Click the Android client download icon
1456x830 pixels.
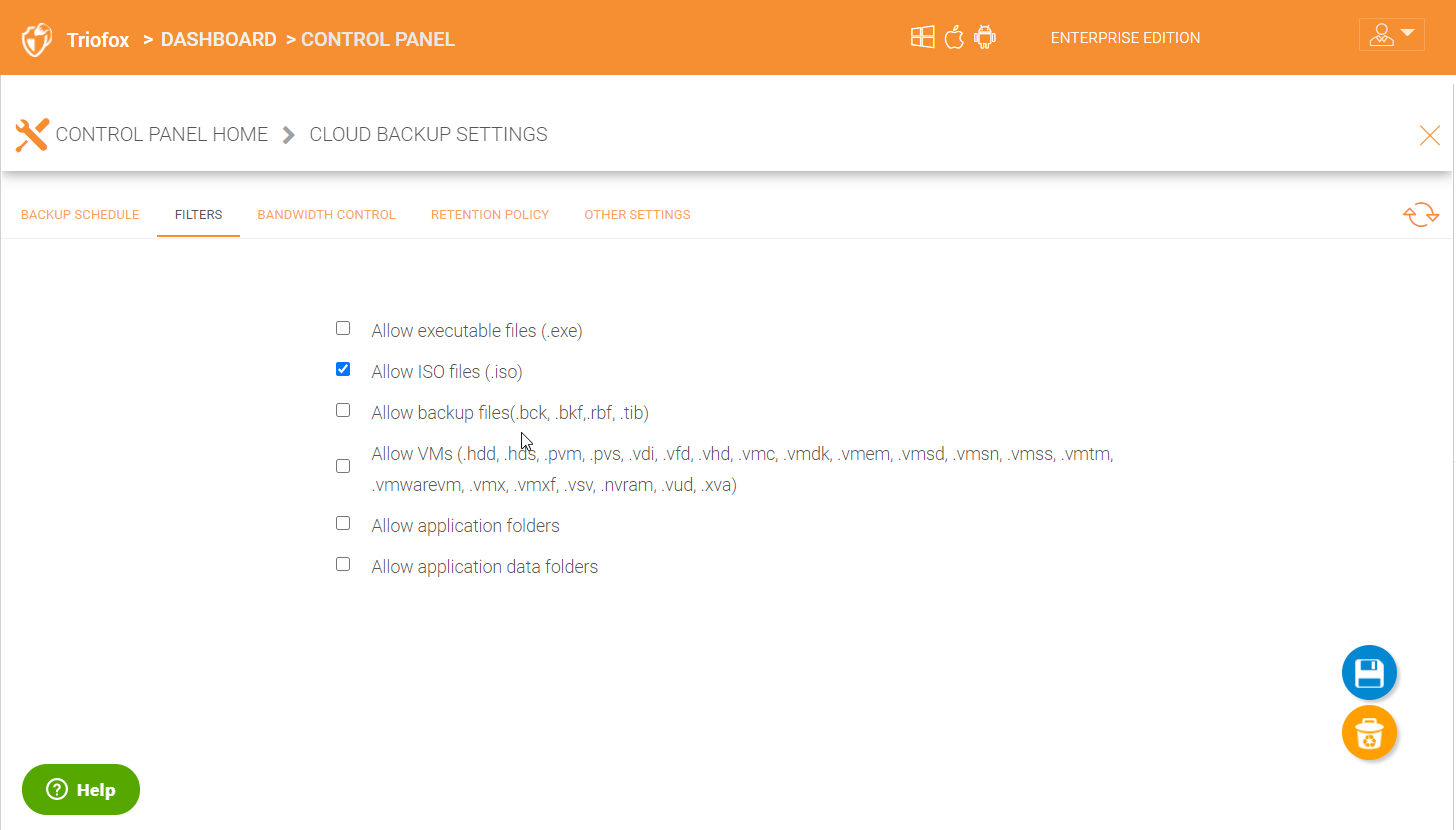pos(985,38)
